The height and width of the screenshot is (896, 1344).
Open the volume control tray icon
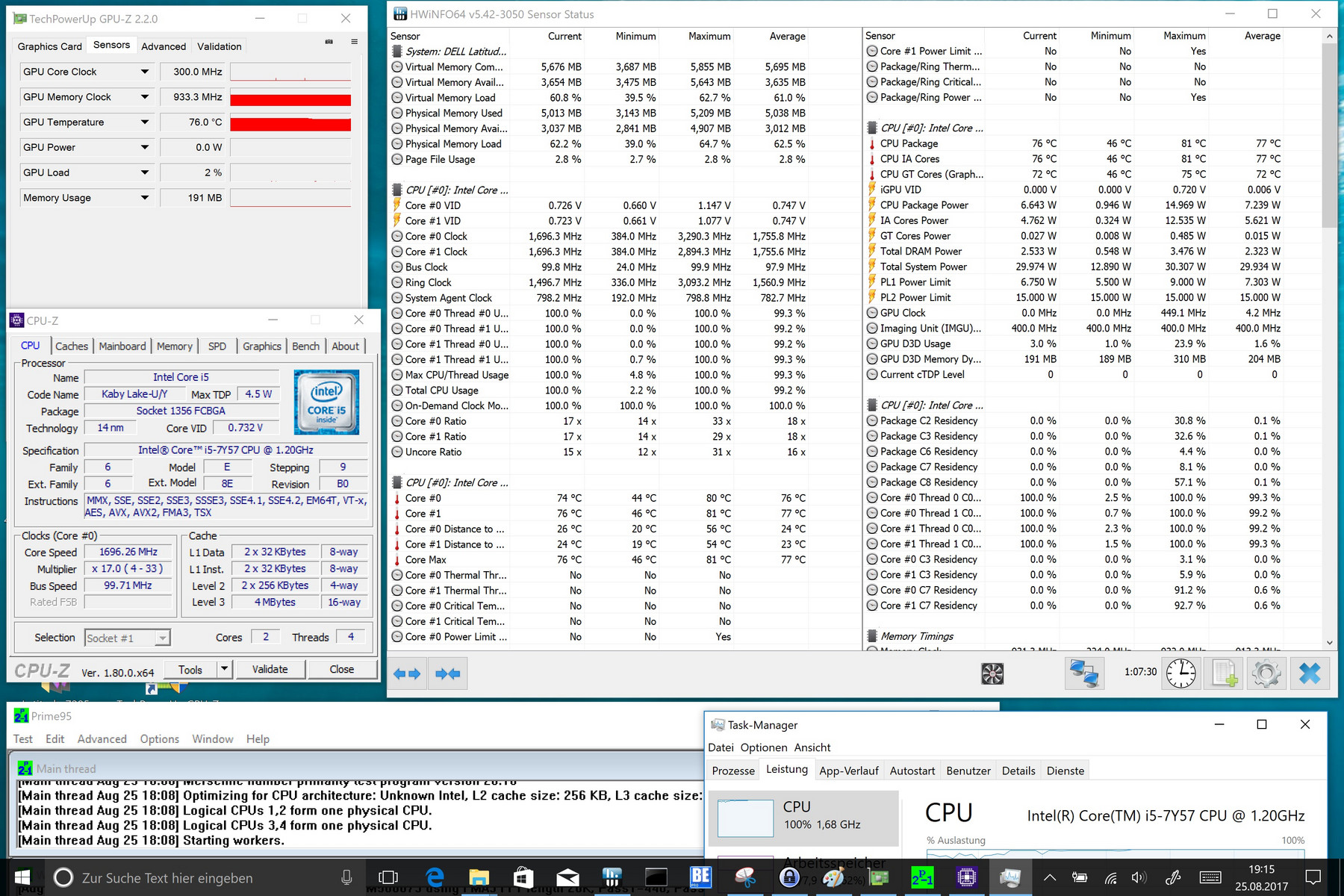pos(1139,877)
